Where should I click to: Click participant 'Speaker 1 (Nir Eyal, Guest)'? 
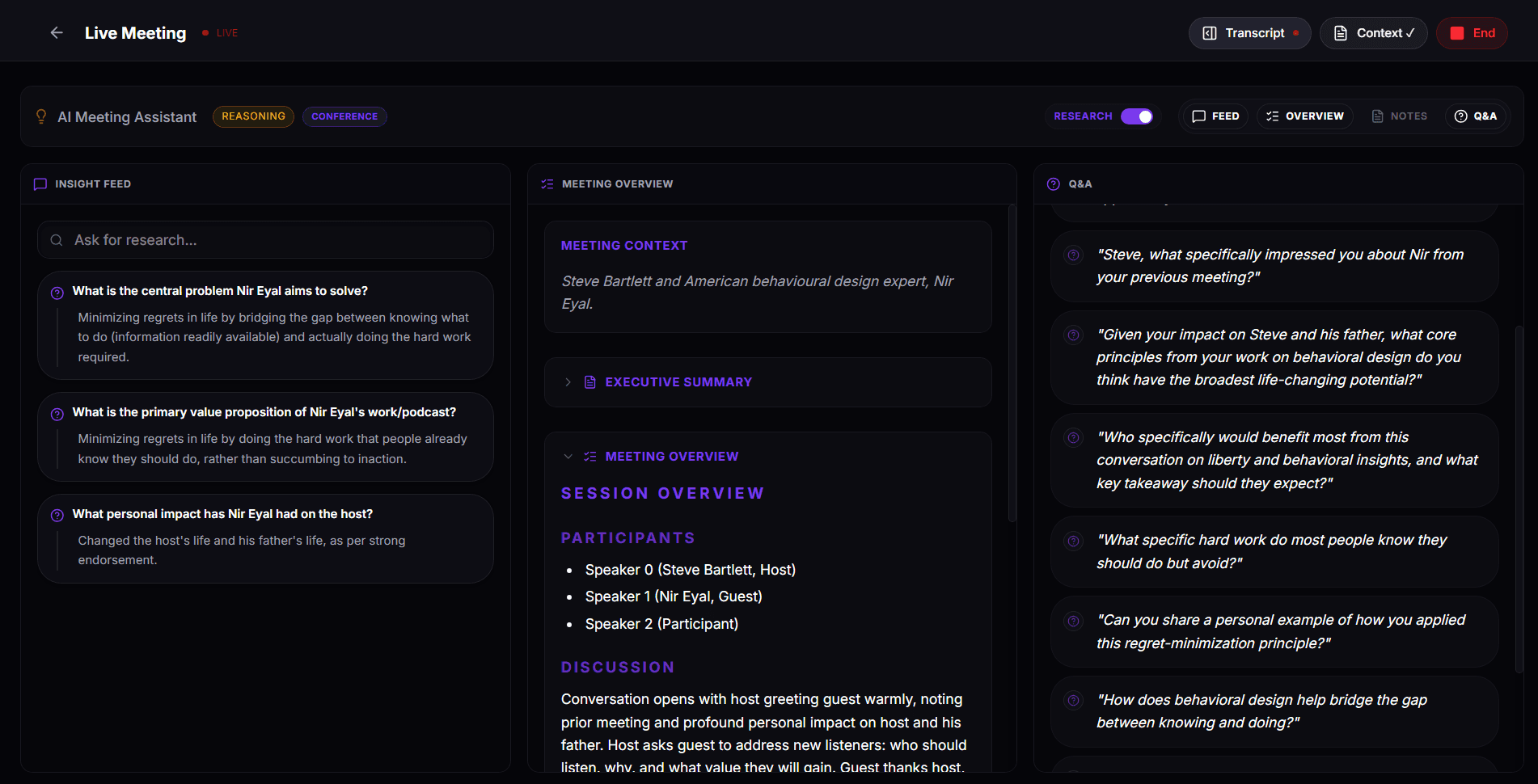pyautogui.click(x=674, y=596)
